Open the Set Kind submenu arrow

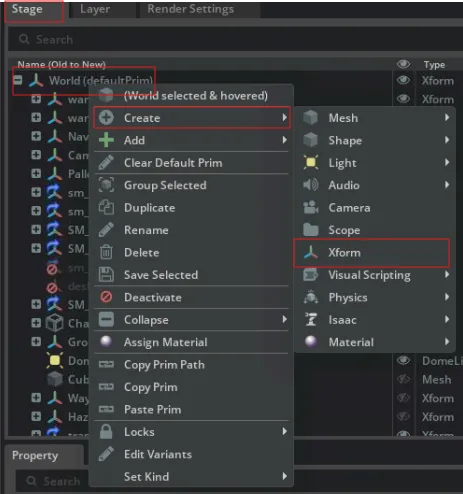coord(284,476)
